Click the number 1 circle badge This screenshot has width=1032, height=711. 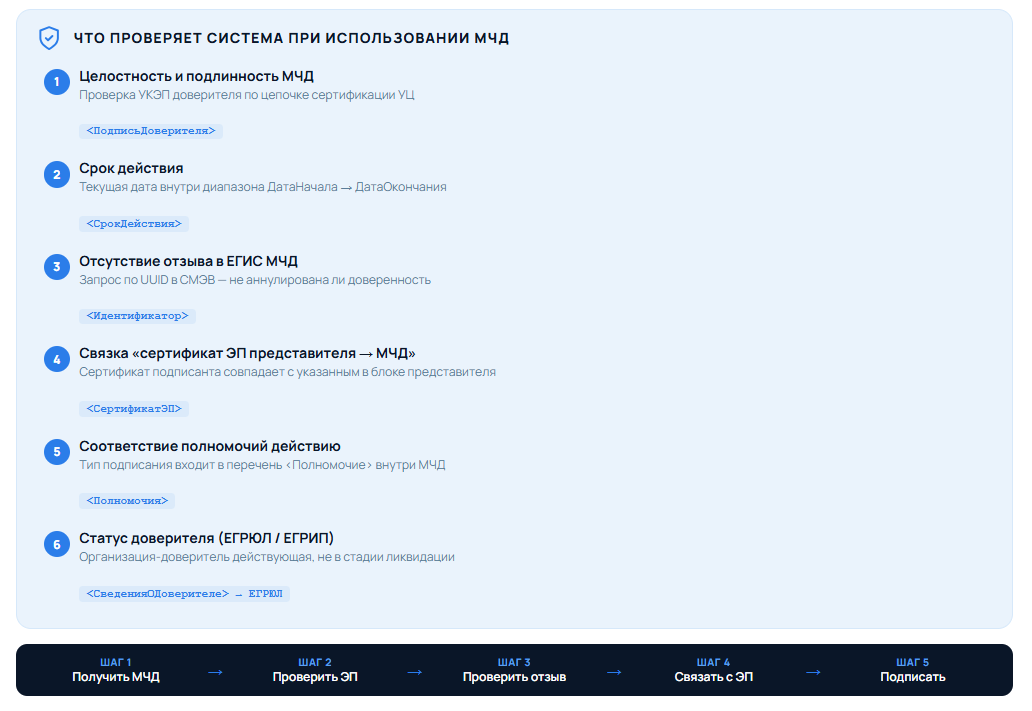pos(57,82)
